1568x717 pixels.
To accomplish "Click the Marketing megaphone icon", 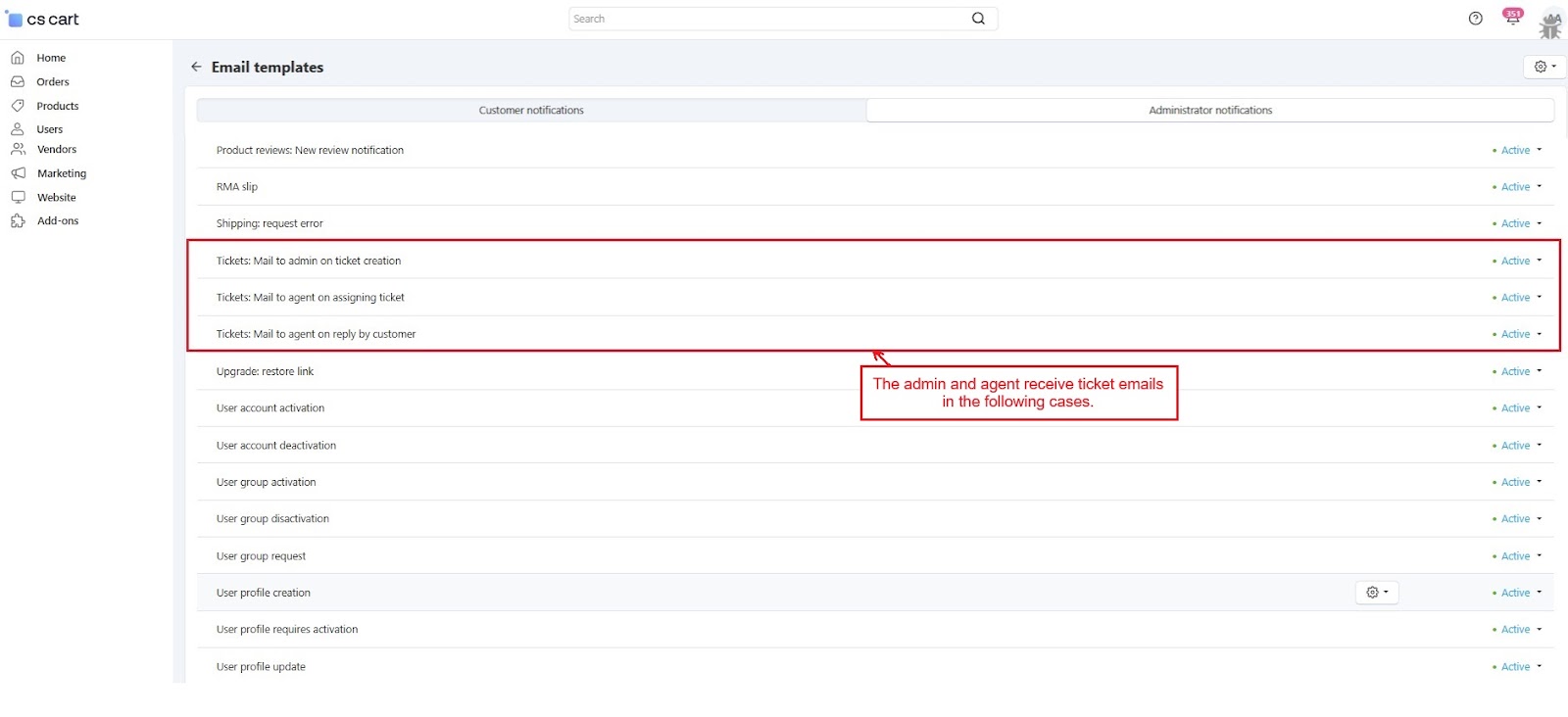I will pos(18,173).
